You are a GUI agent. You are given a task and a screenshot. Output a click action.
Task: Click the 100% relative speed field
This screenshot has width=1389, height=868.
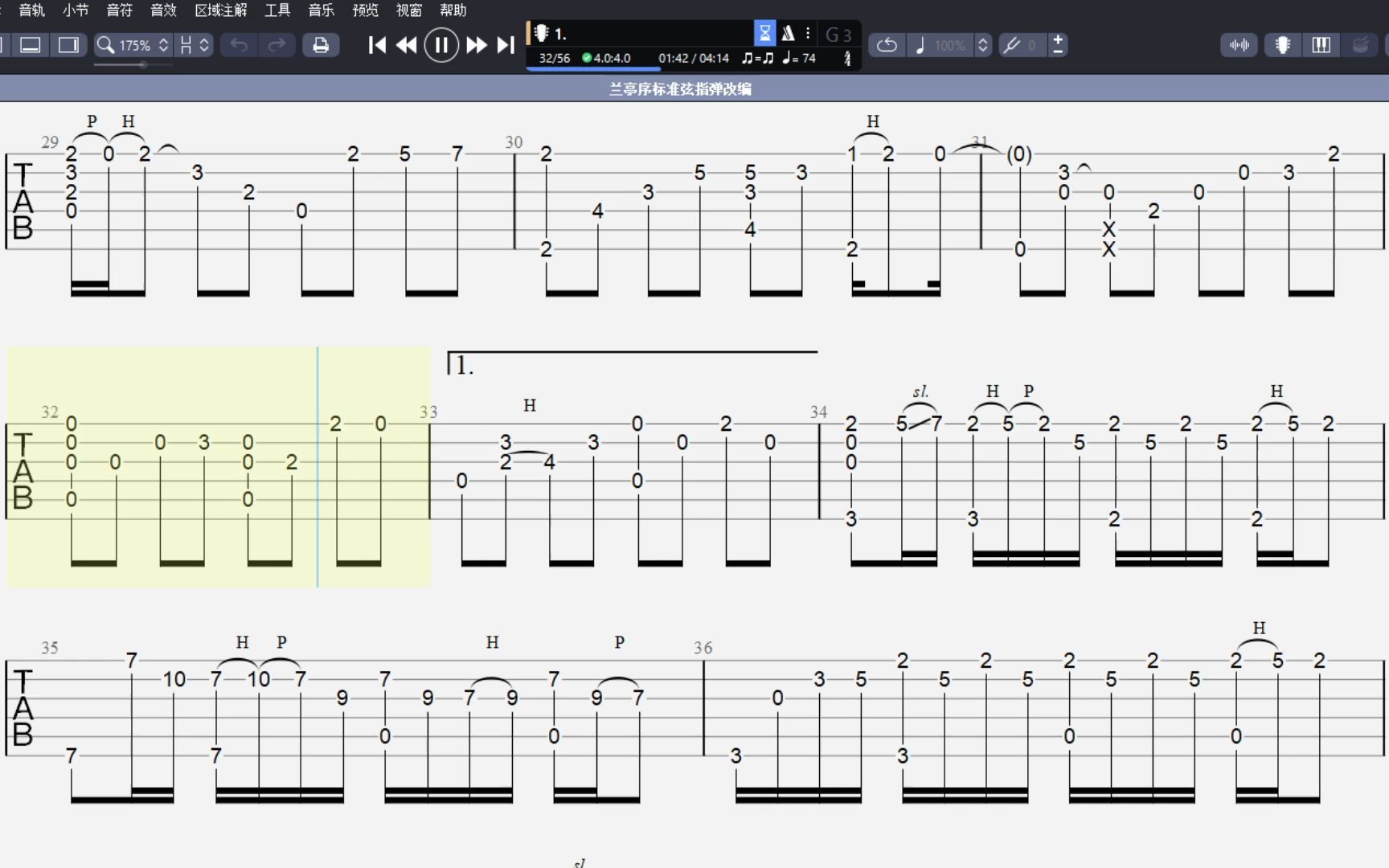950,45
